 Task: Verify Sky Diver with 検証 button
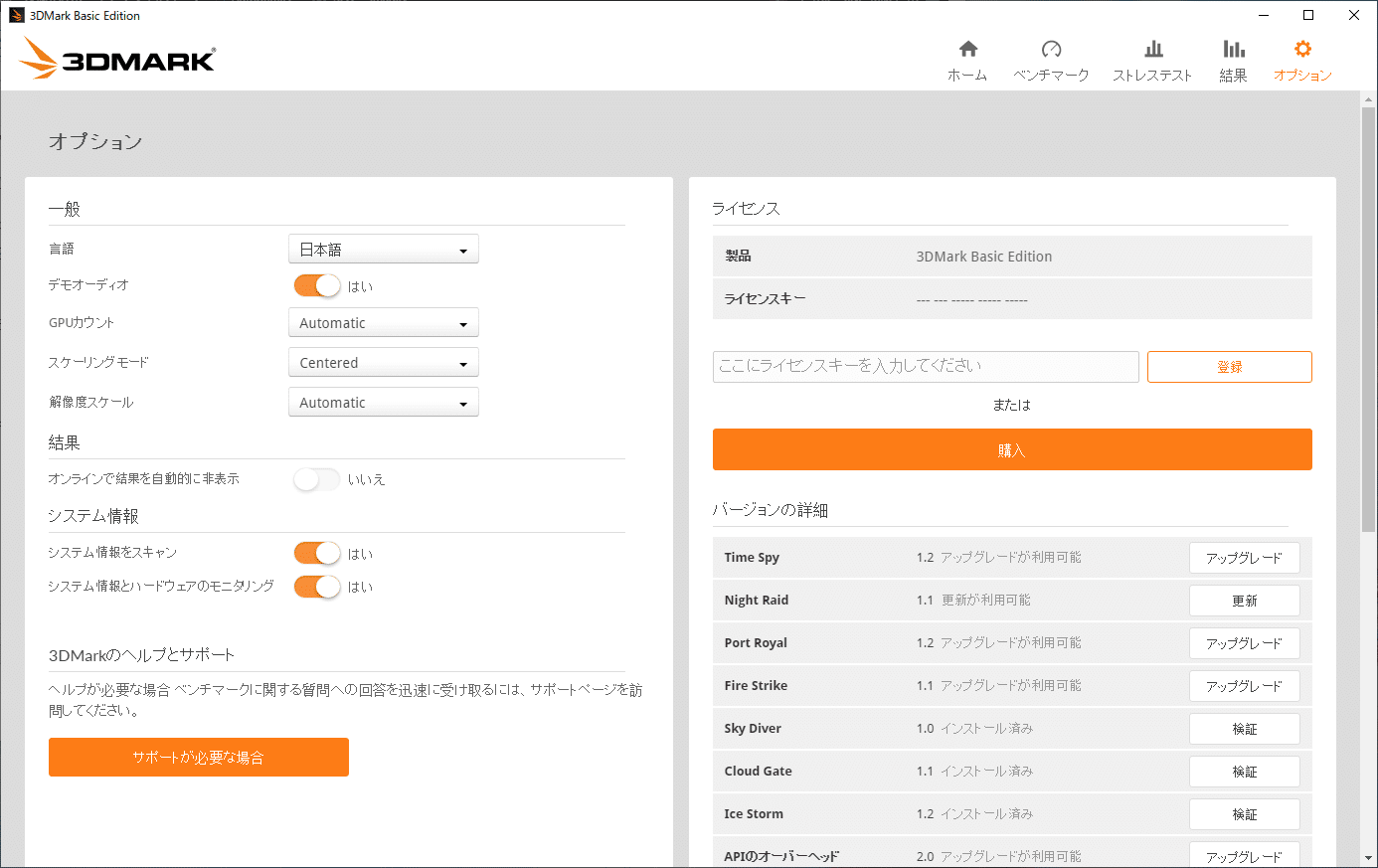click(1245, 729)
